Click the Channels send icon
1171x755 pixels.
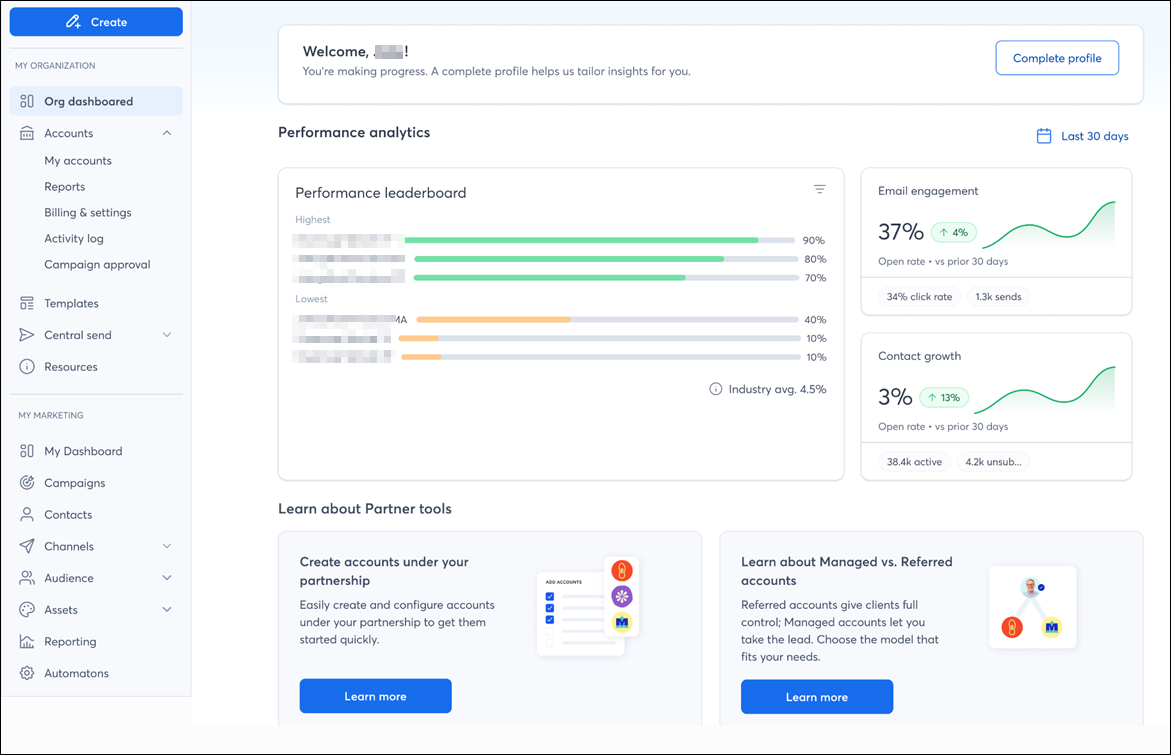(27, 546)
